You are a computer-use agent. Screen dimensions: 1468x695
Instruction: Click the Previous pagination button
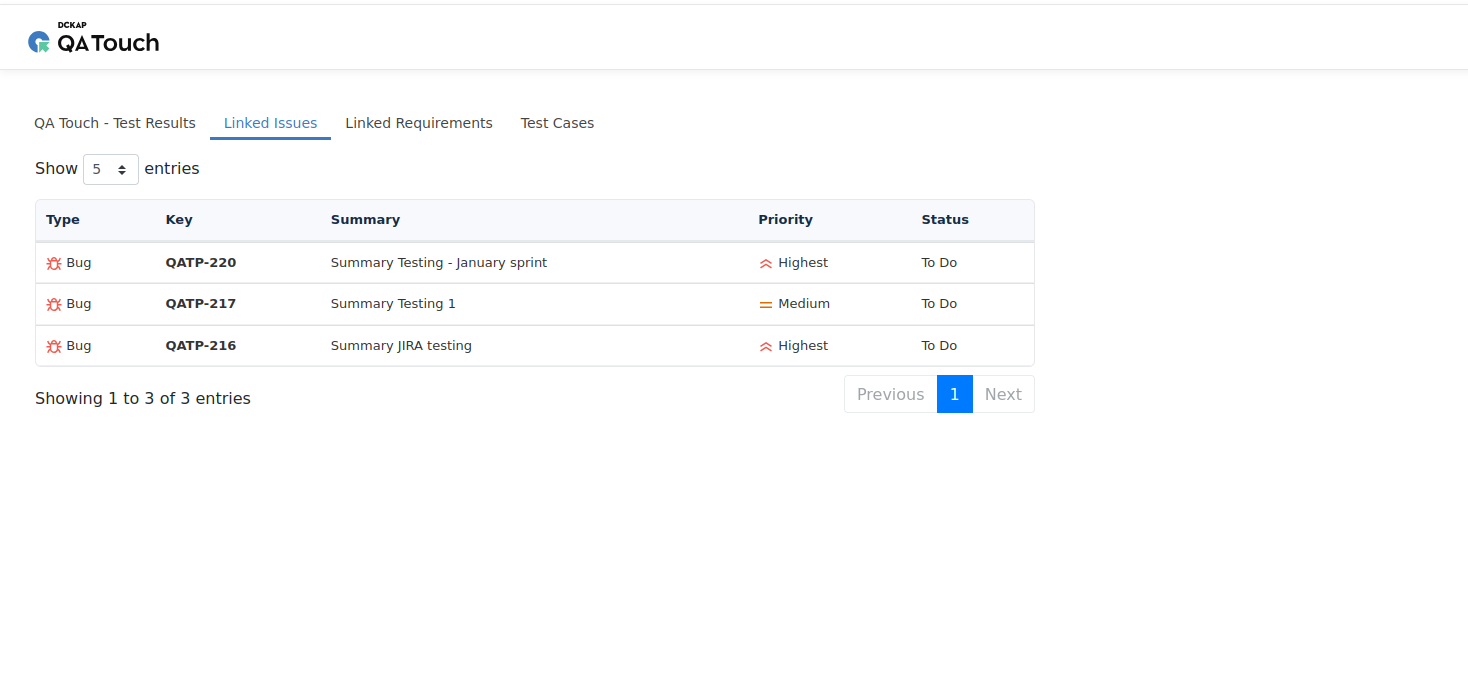(890, 394)
